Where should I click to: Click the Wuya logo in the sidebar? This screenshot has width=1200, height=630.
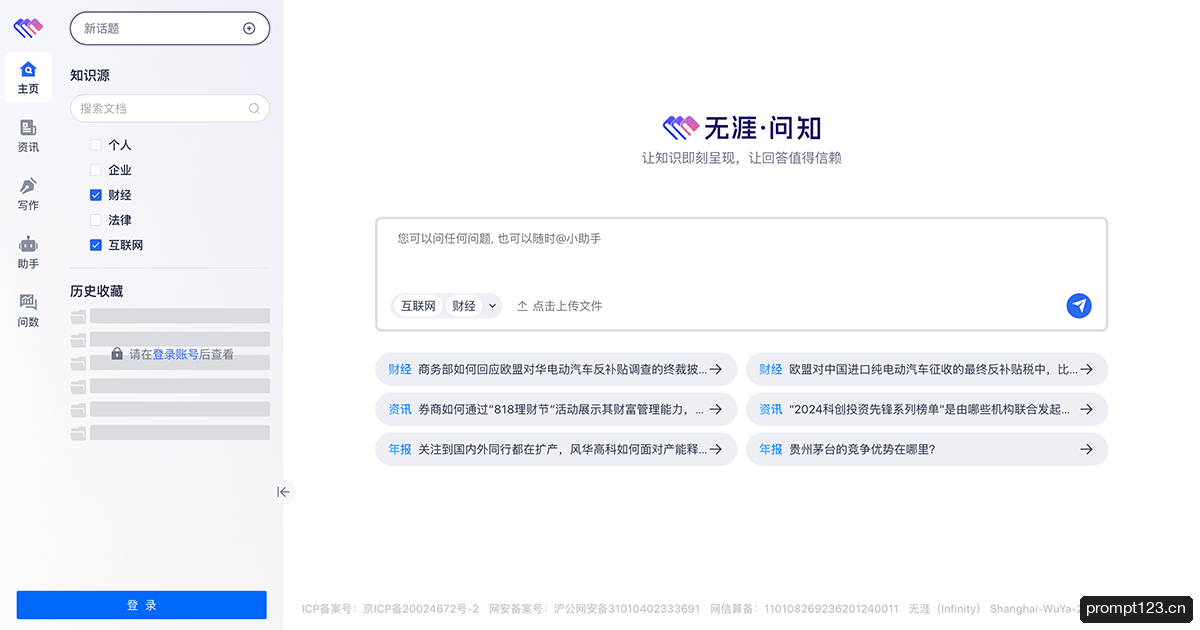coord(28,26)
